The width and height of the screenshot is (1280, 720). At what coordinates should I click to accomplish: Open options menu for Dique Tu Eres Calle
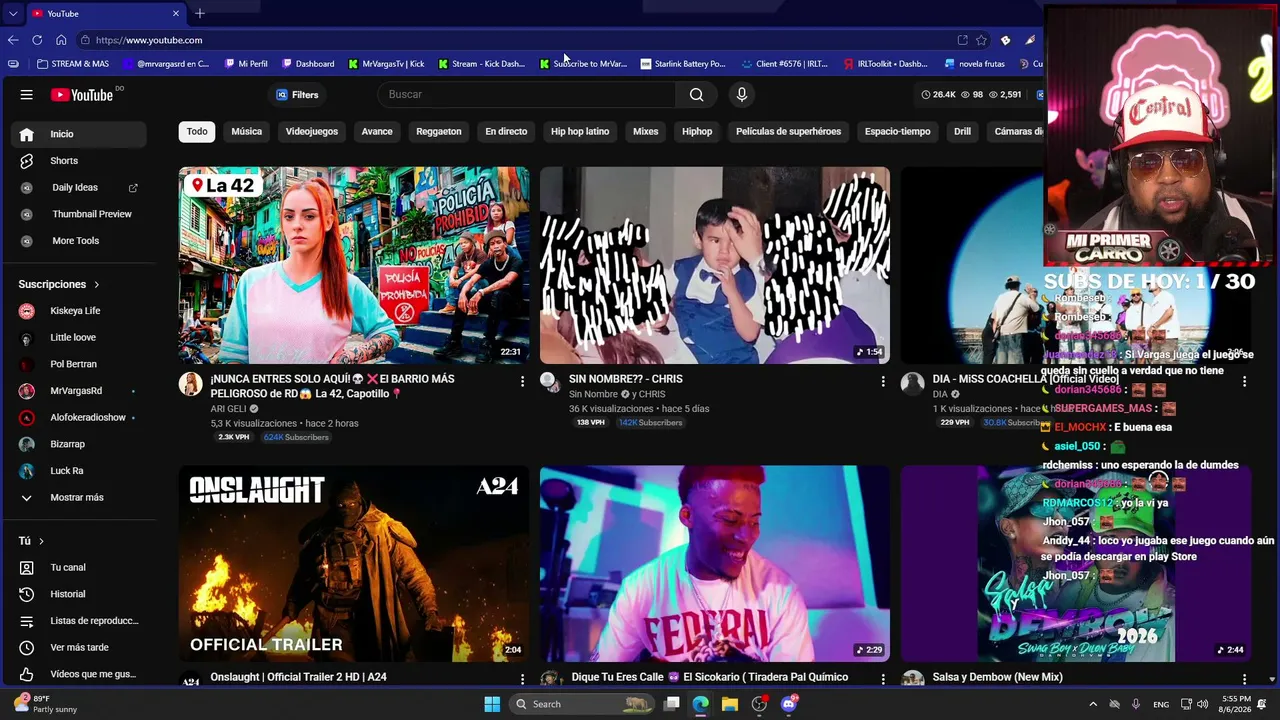pyautogui.click(x=883, y=679)
